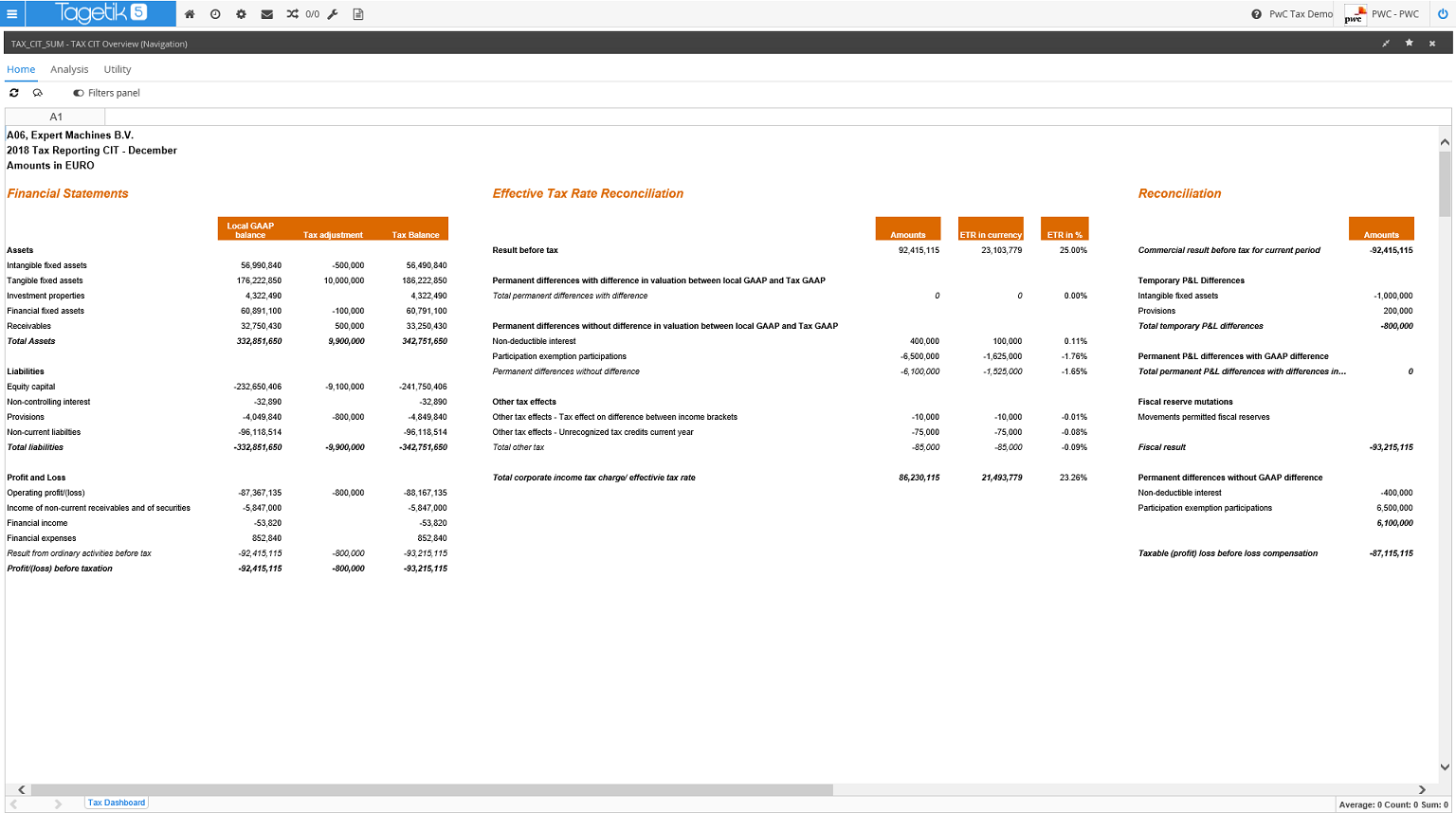Toggle the Filters panel switch

pyautogui.click(x=79, y=93)
